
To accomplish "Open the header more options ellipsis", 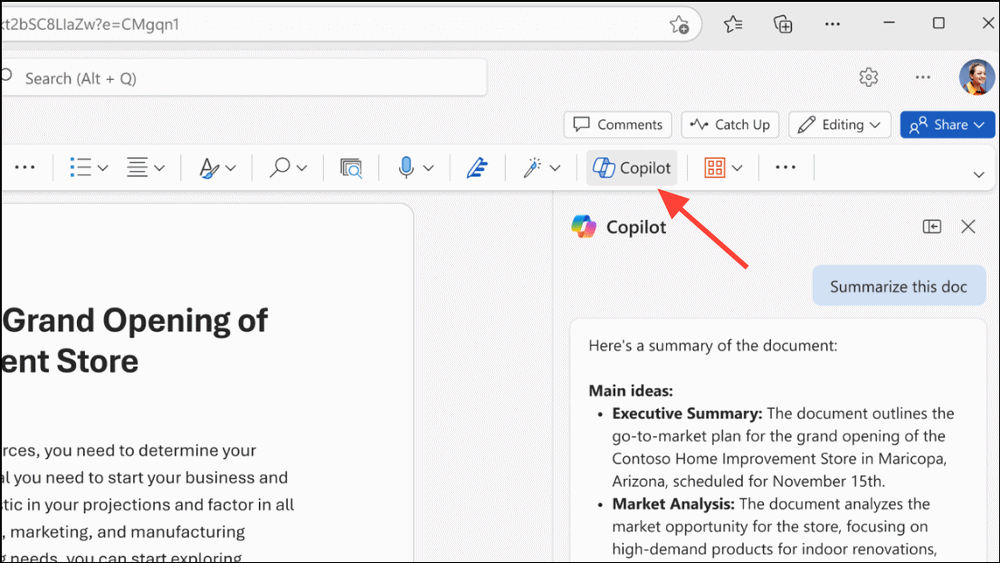I will [x=922, y=77].
